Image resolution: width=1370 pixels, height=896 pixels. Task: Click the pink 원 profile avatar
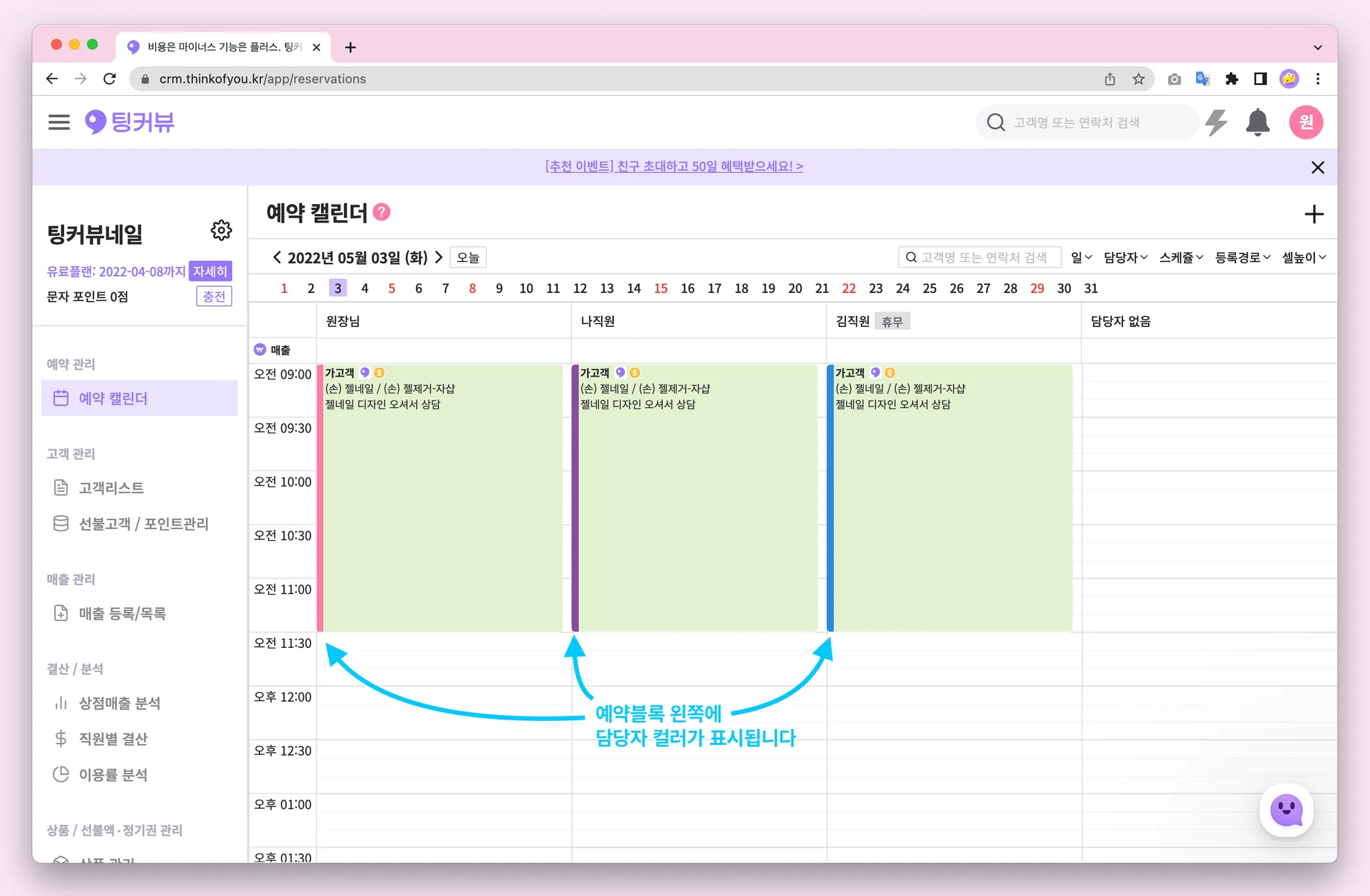click(x=1306, y=122)
